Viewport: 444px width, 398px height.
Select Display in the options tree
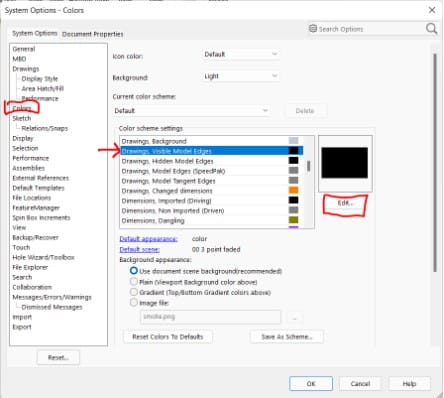point(23,138)
